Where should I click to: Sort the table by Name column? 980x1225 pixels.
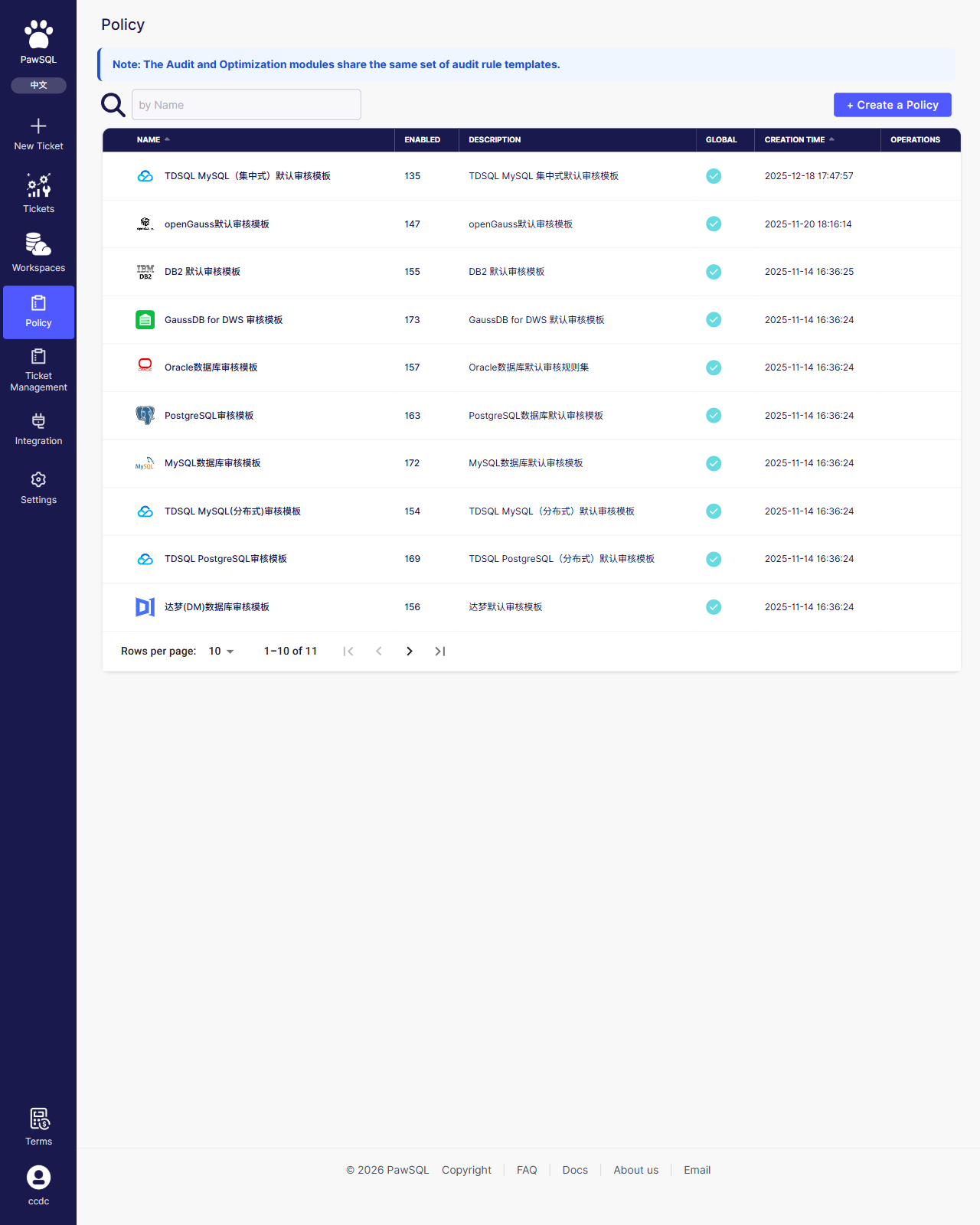[x=153, y=140]
